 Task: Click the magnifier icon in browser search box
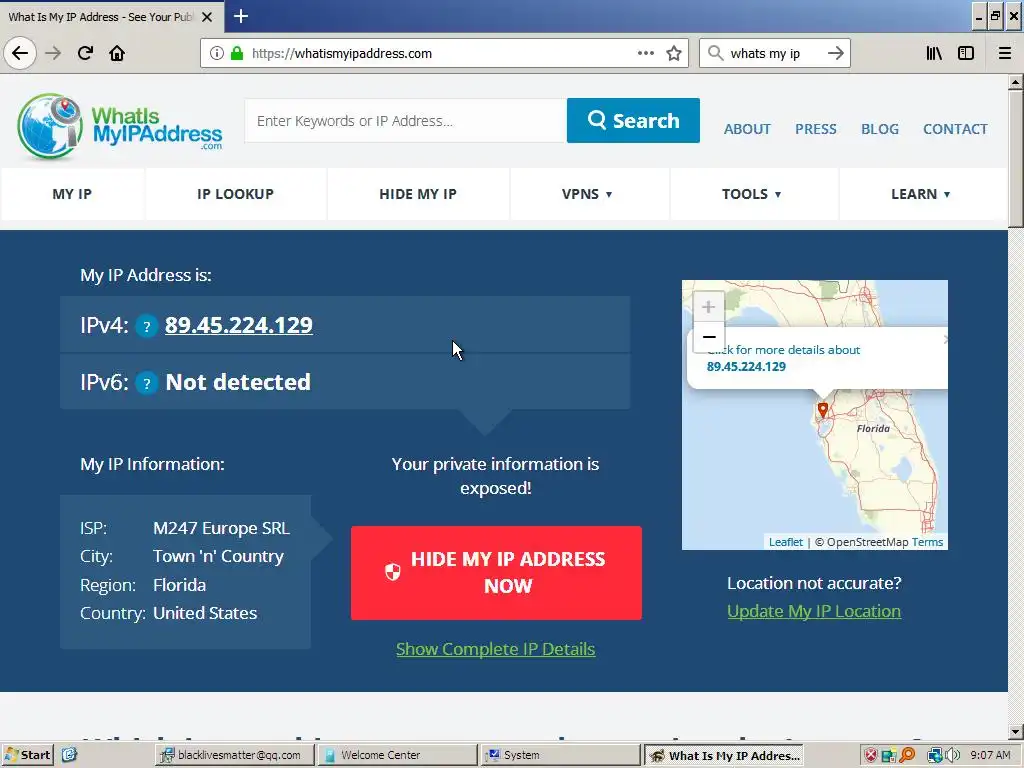tap(716, 53)
